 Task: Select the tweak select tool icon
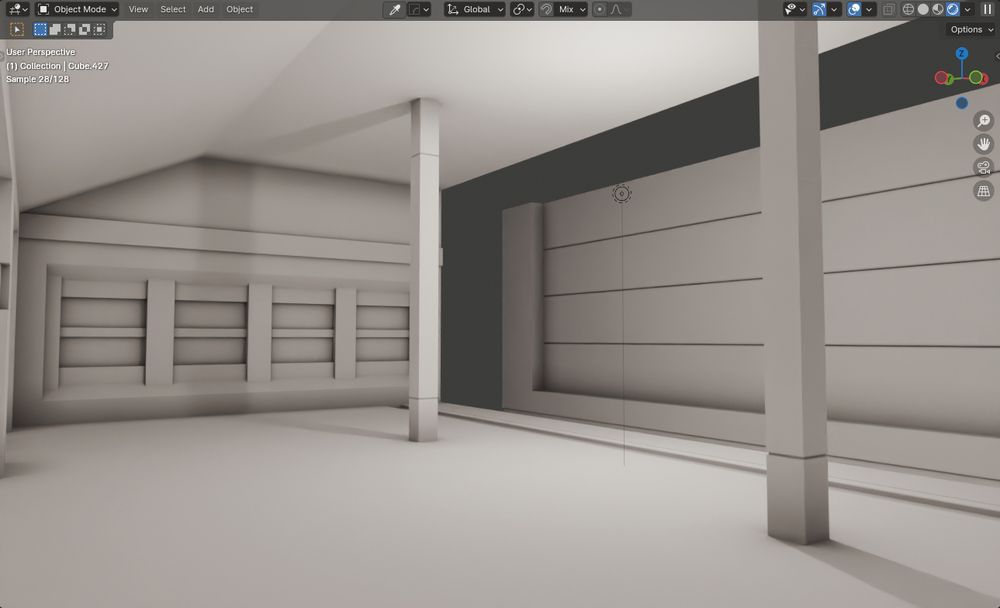pos(17,29)
